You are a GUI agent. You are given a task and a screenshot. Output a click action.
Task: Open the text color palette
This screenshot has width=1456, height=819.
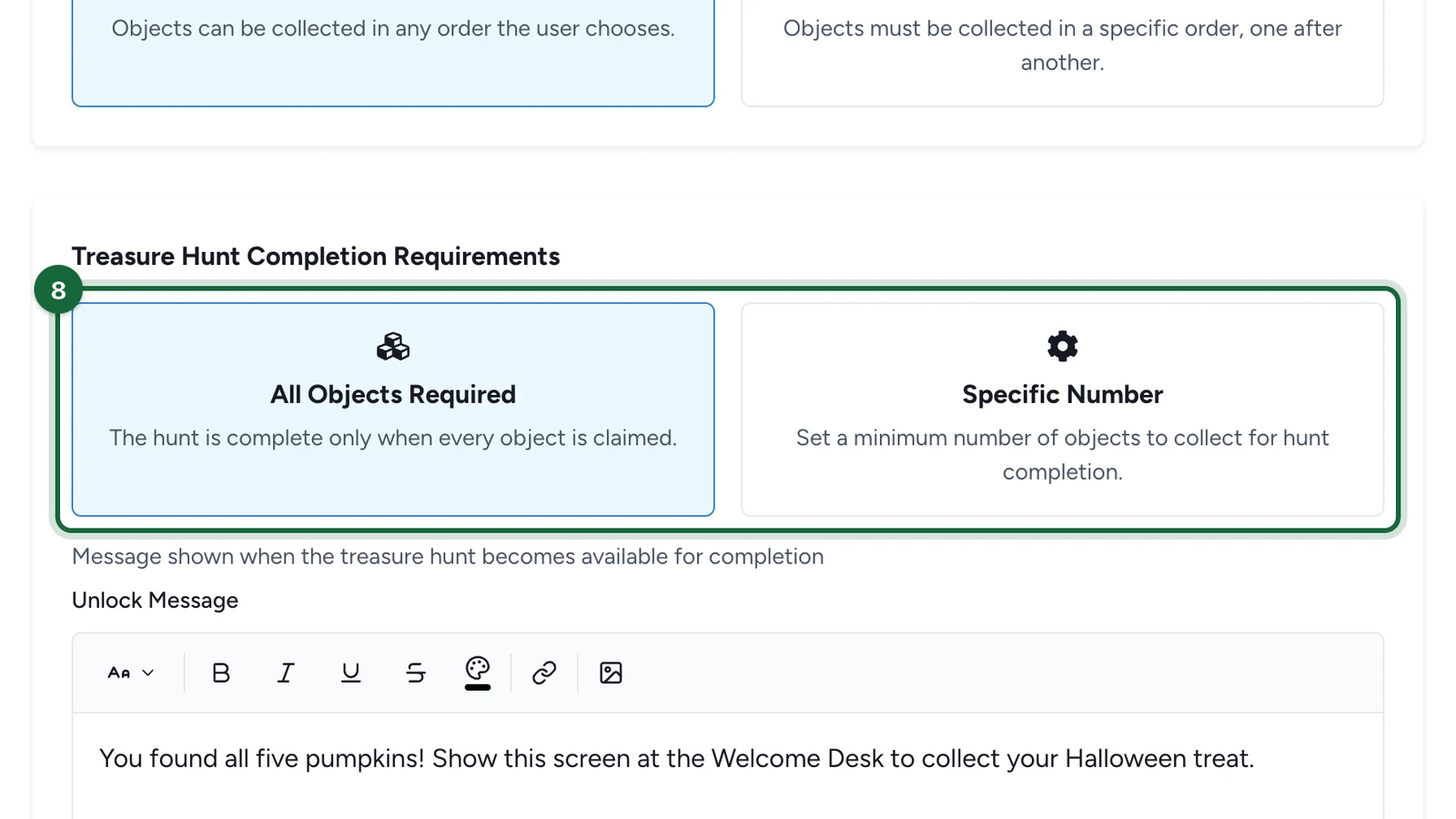(478, 672)
